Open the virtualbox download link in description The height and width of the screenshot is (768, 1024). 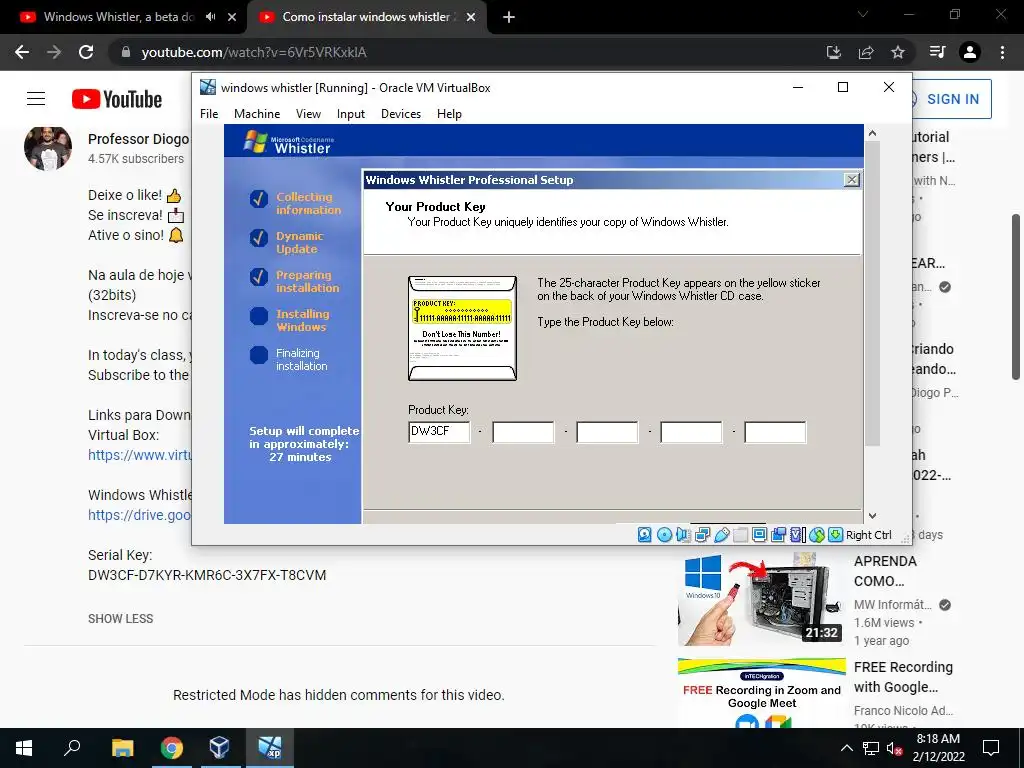(140, 455)
